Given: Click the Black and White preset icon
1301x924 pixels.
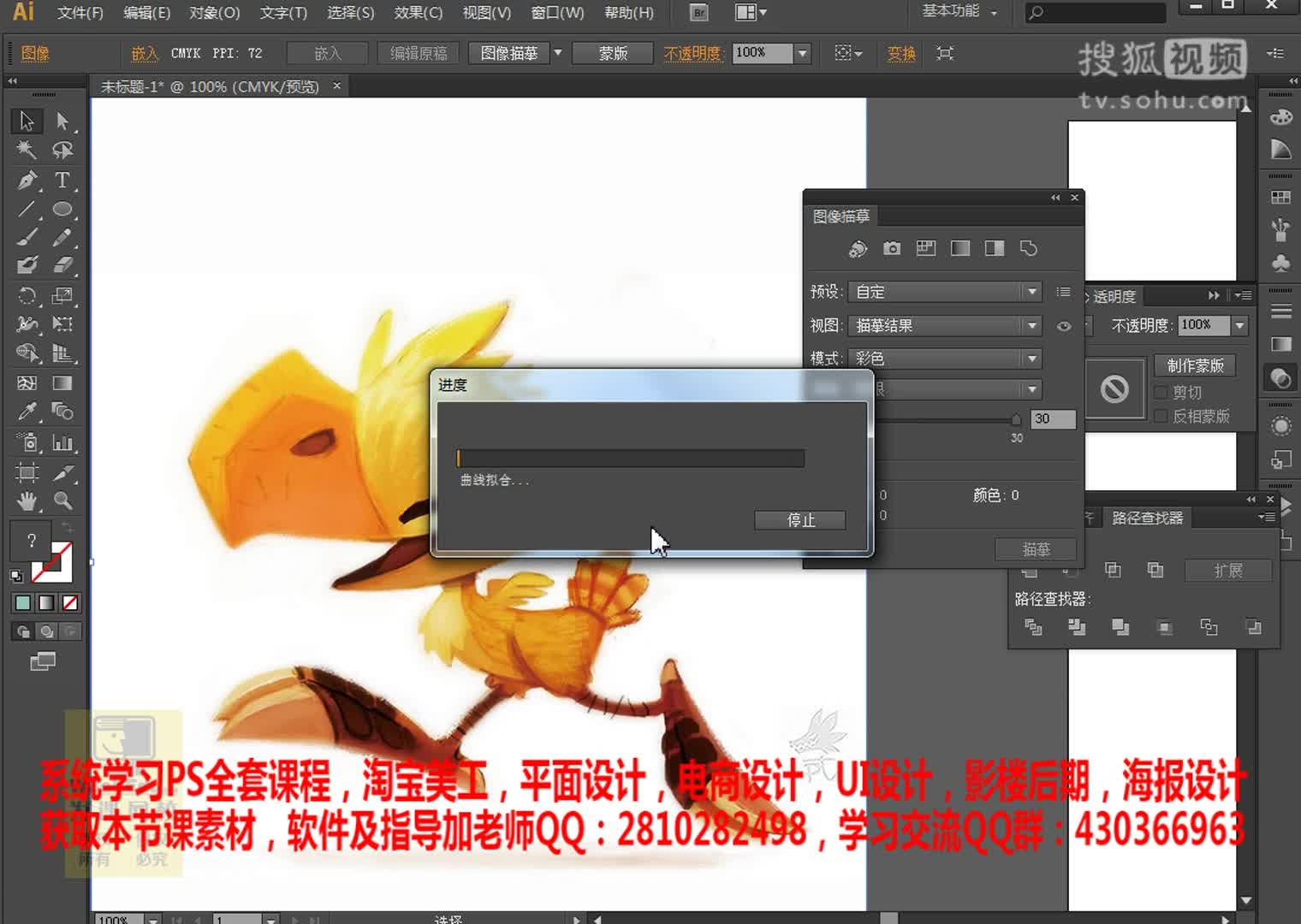Looking at the screenshot, I should coord(995,248).
